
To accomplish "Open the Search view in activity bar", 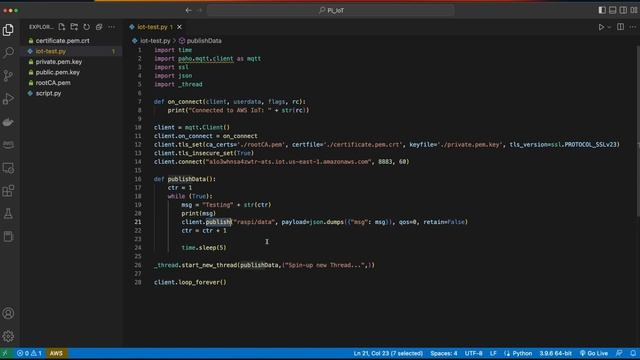I will coord(8,52).
